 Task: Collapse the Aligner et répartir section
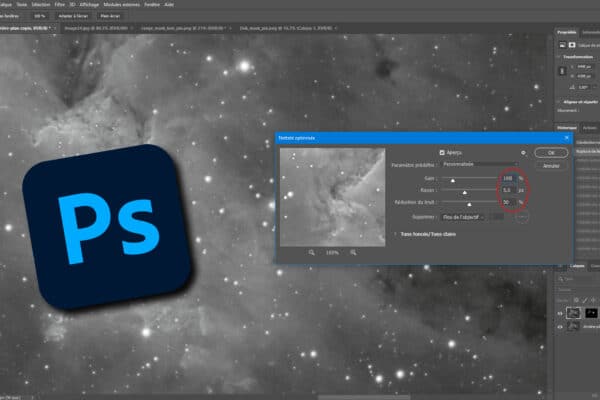tap(559, 102)
